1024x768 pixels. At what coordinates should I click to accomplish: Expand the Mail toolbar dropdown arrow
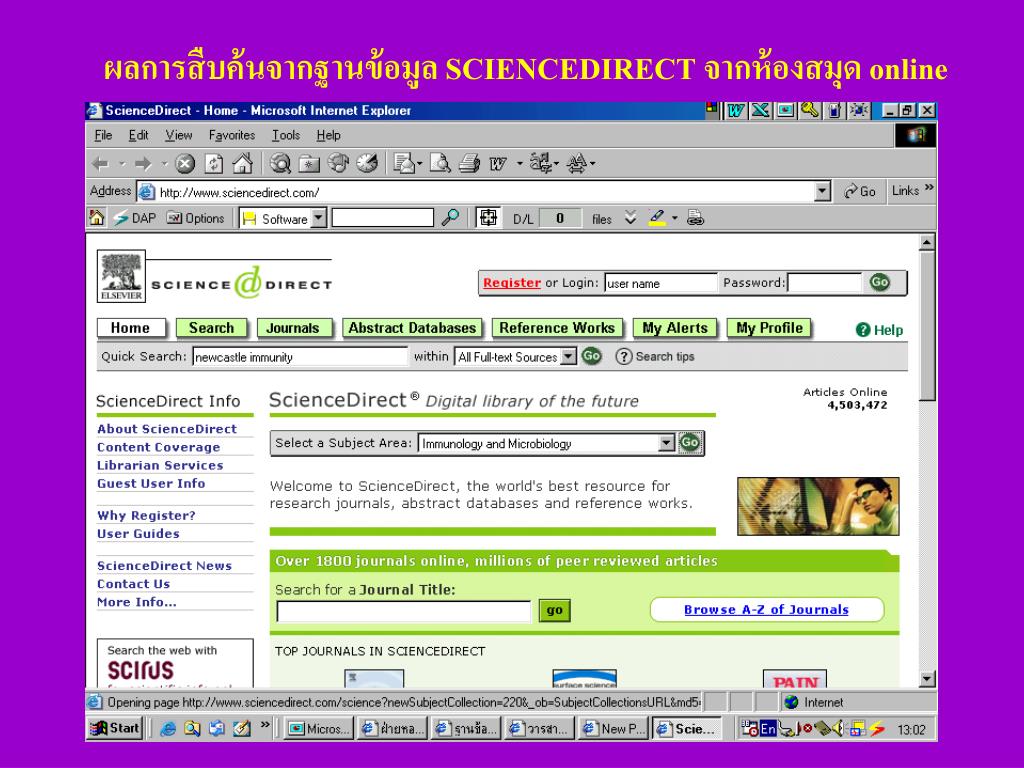coord(419,163)
